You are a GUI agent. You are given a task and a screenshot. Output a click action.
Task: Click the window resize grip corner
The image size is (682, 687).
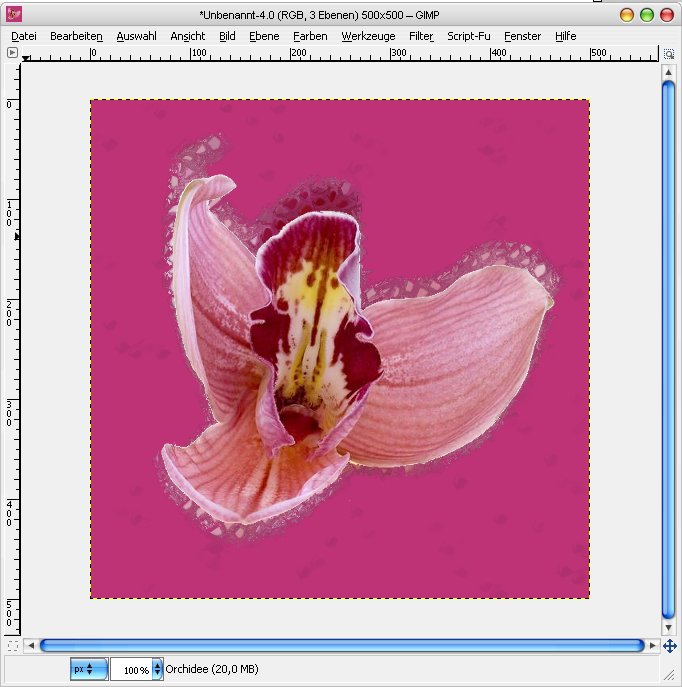coord(669,676)
